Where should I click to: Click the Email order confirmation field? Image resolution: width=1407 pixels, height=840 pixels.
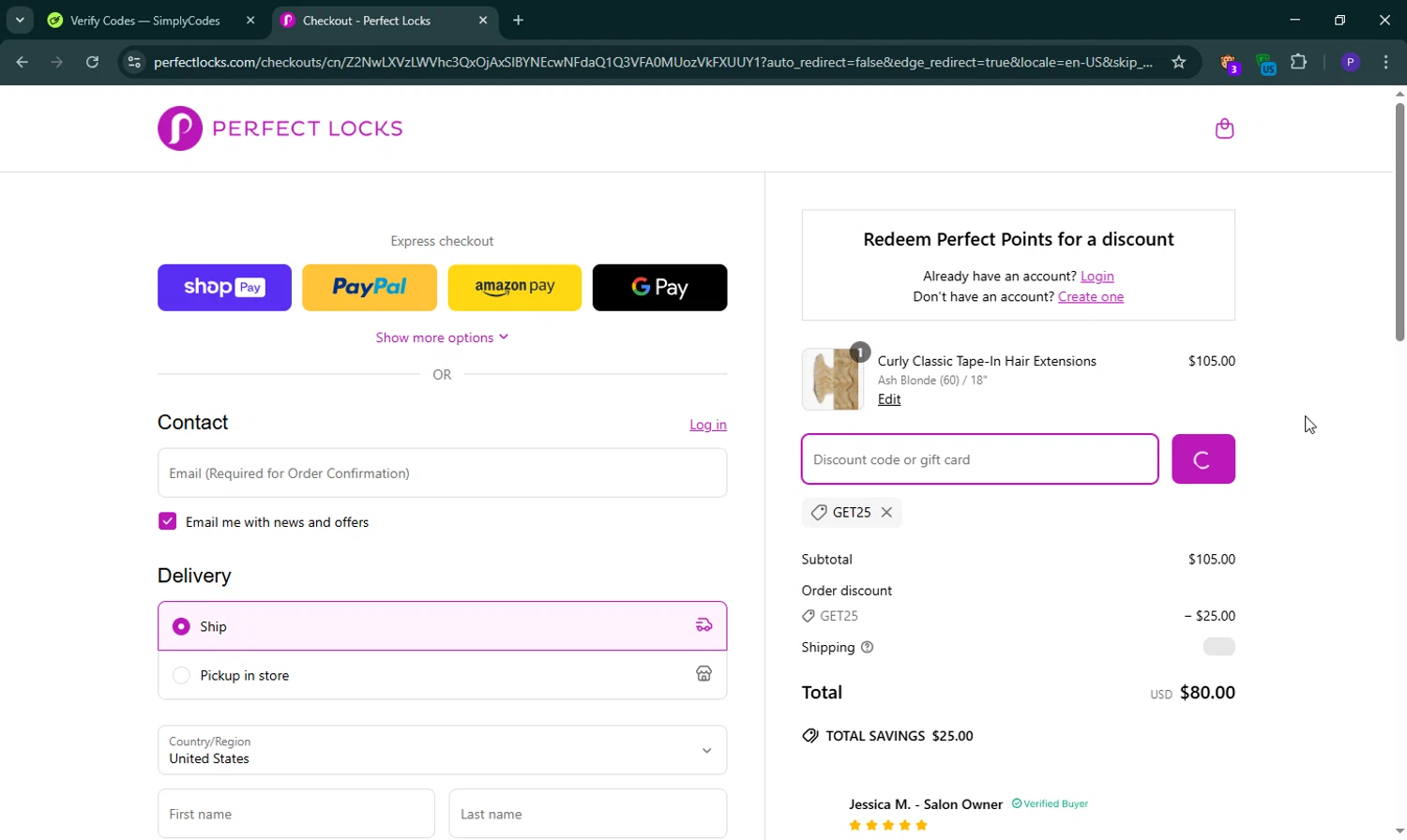click(442, 472)
